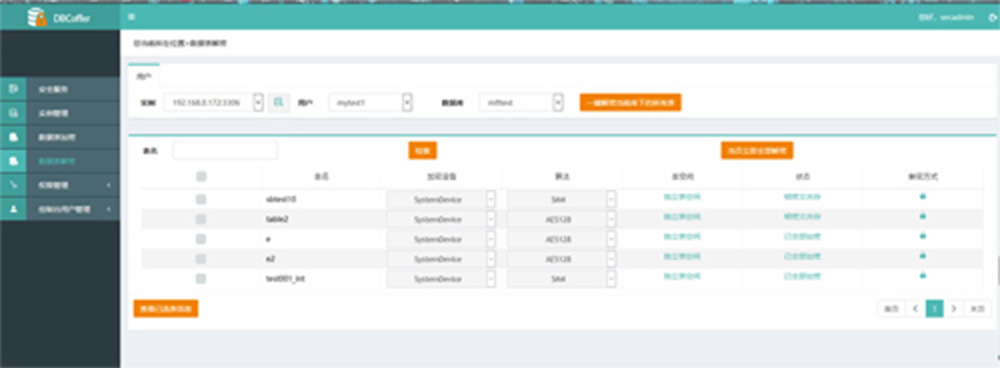1000x368 pixels.
Task: Click the highlighted file icon in the sidebar
Action: tap(13, 161)
